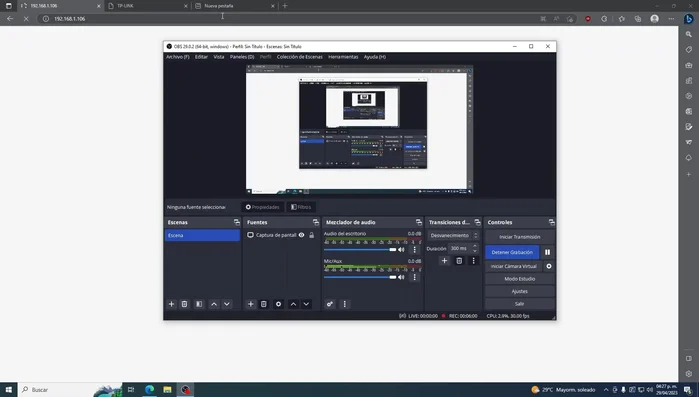The image size is (699, 397).
Task: Click the OBS preview canvas
Action: point(359,130)
